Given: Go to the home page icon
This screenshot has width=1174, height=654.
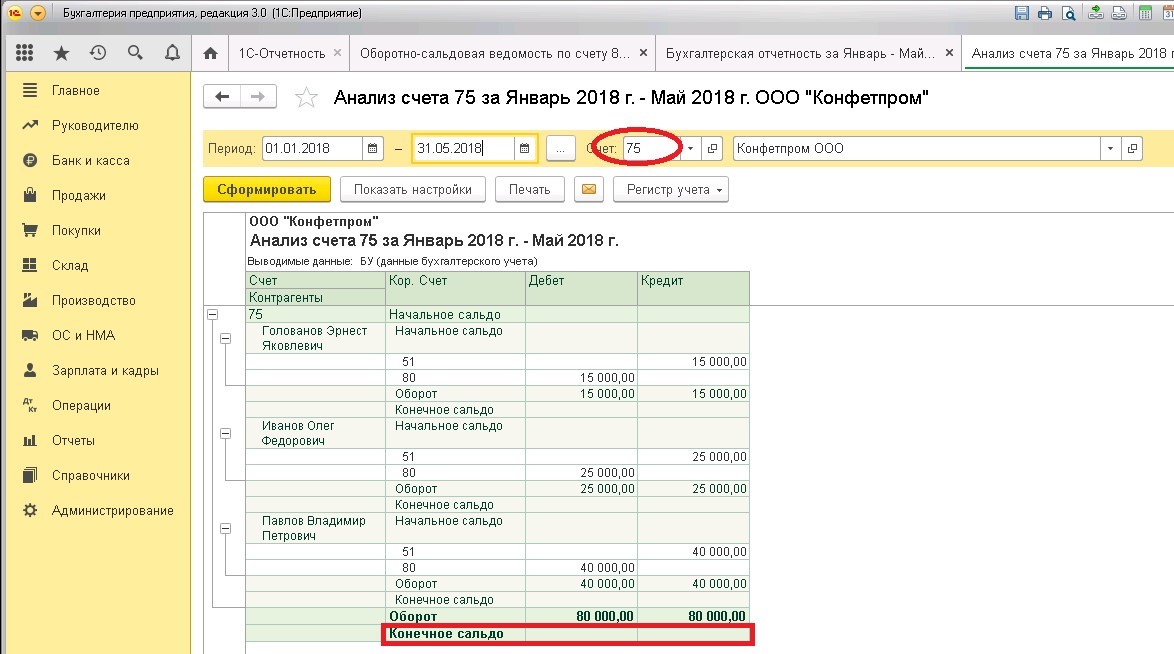Looking at the screenshot, I should point(210,53).
